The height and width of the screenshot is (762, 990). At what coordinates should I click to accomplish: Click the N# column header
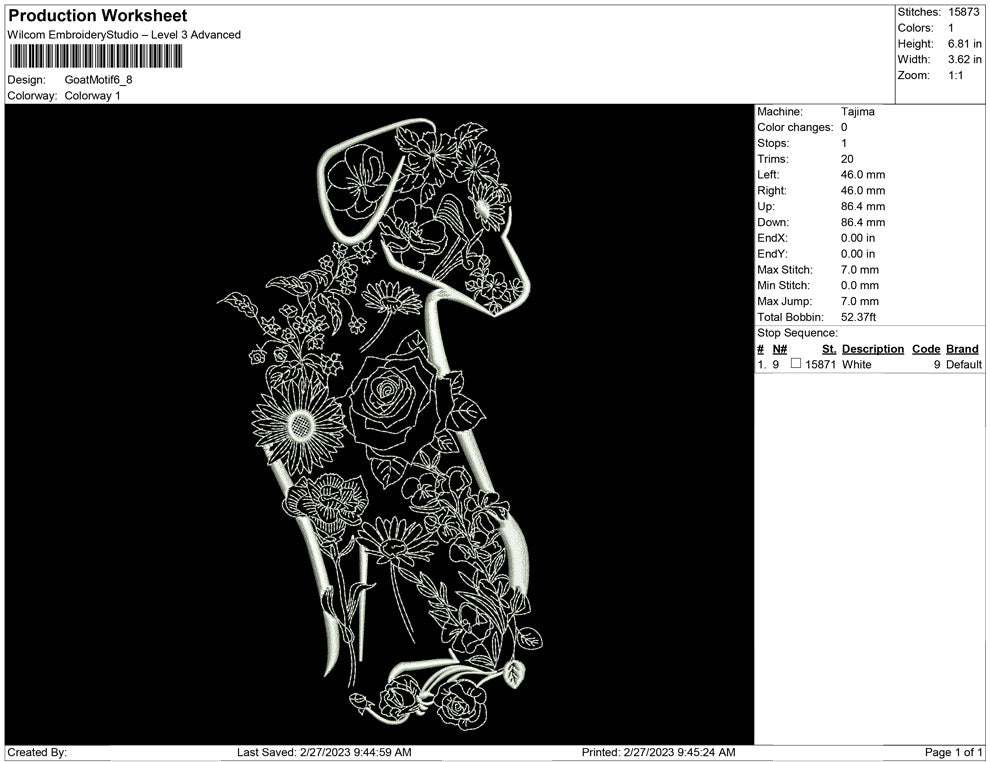[780, 349]
